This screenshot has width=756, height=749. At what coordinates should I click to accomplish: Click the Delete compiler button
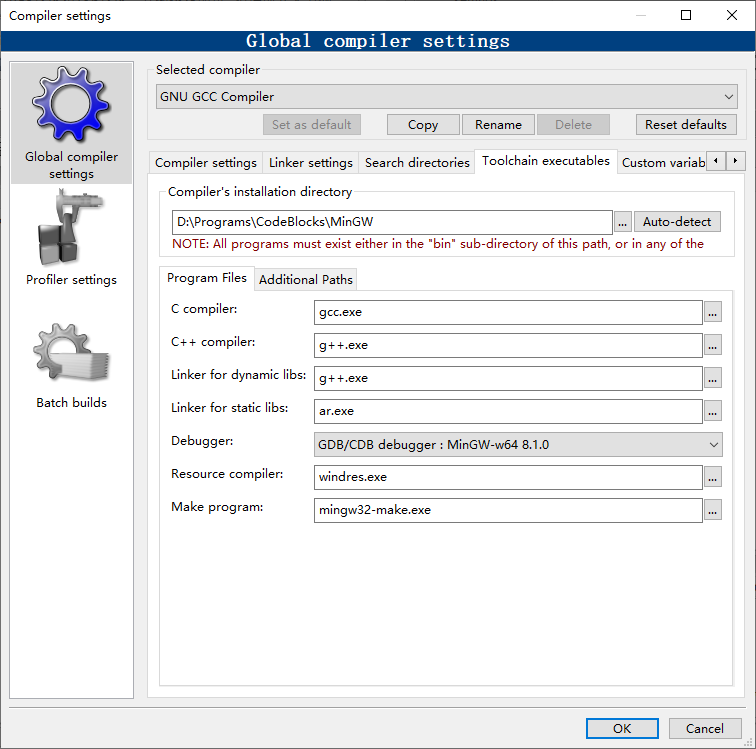[x=573, y=125]
